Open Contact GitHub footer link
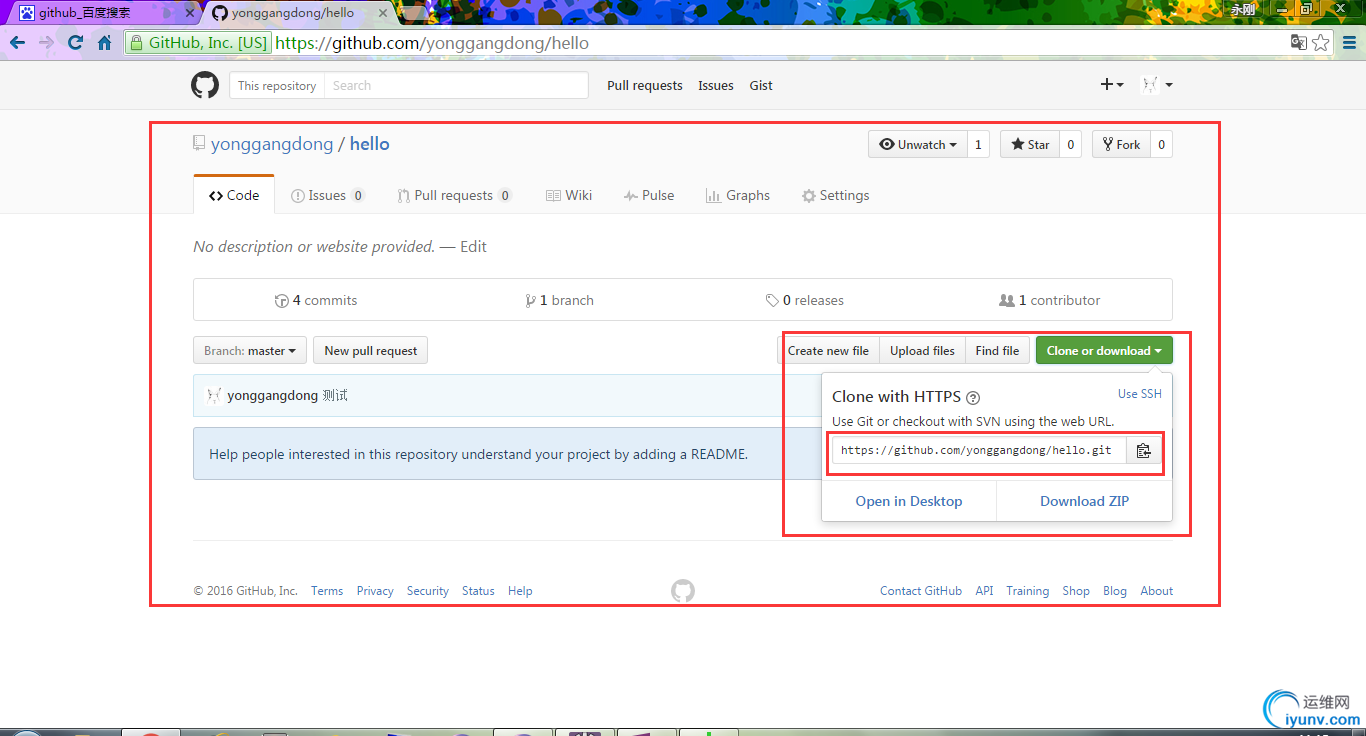Image resolution: width=1366 pixels, height=736 pixels. (921, 591)
